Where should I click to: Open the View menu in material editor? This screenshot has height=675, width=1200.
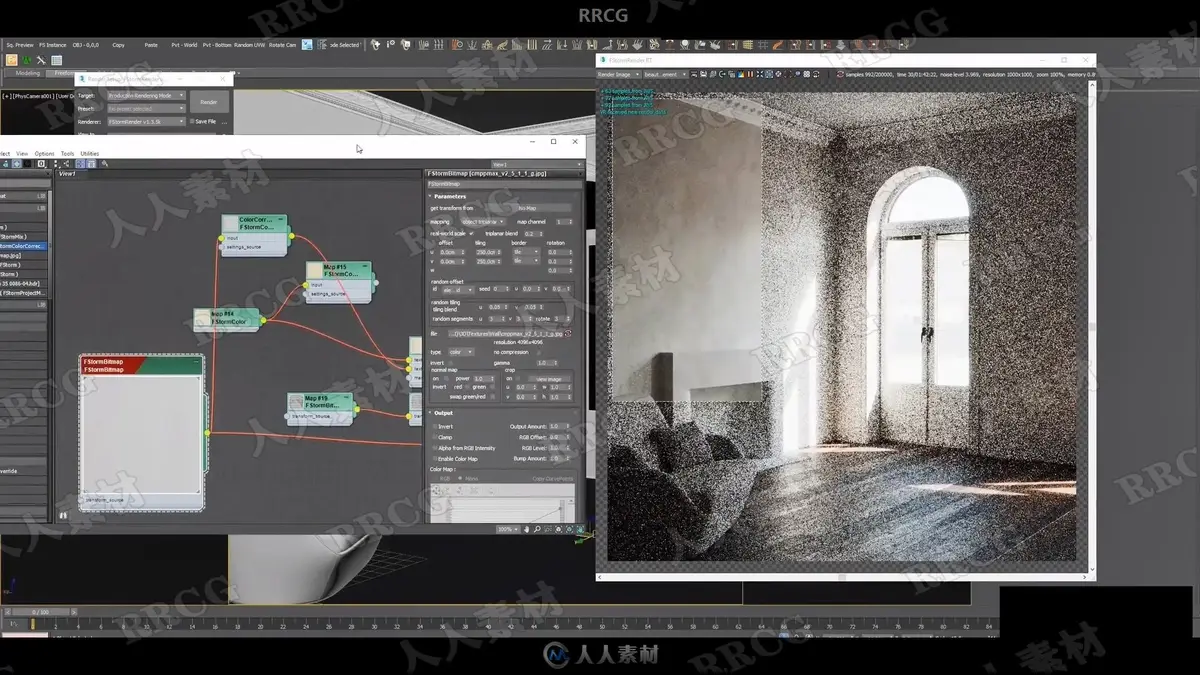click(21, 154)
